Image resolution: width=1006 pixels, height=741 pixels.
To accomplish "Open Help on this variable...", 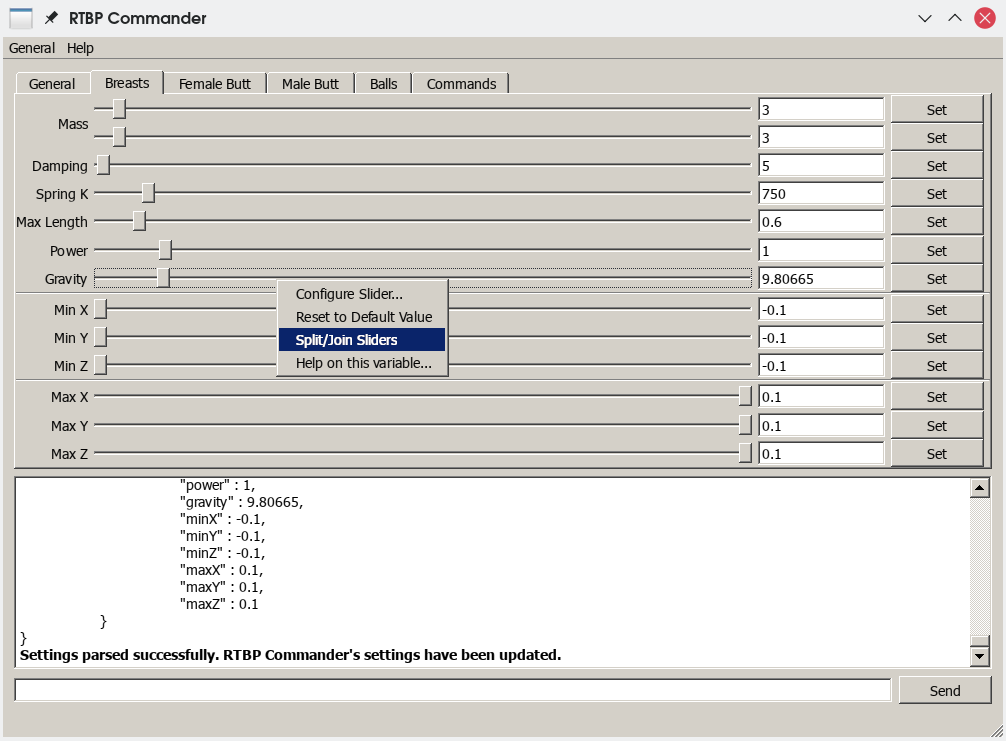I will point(362,363).
